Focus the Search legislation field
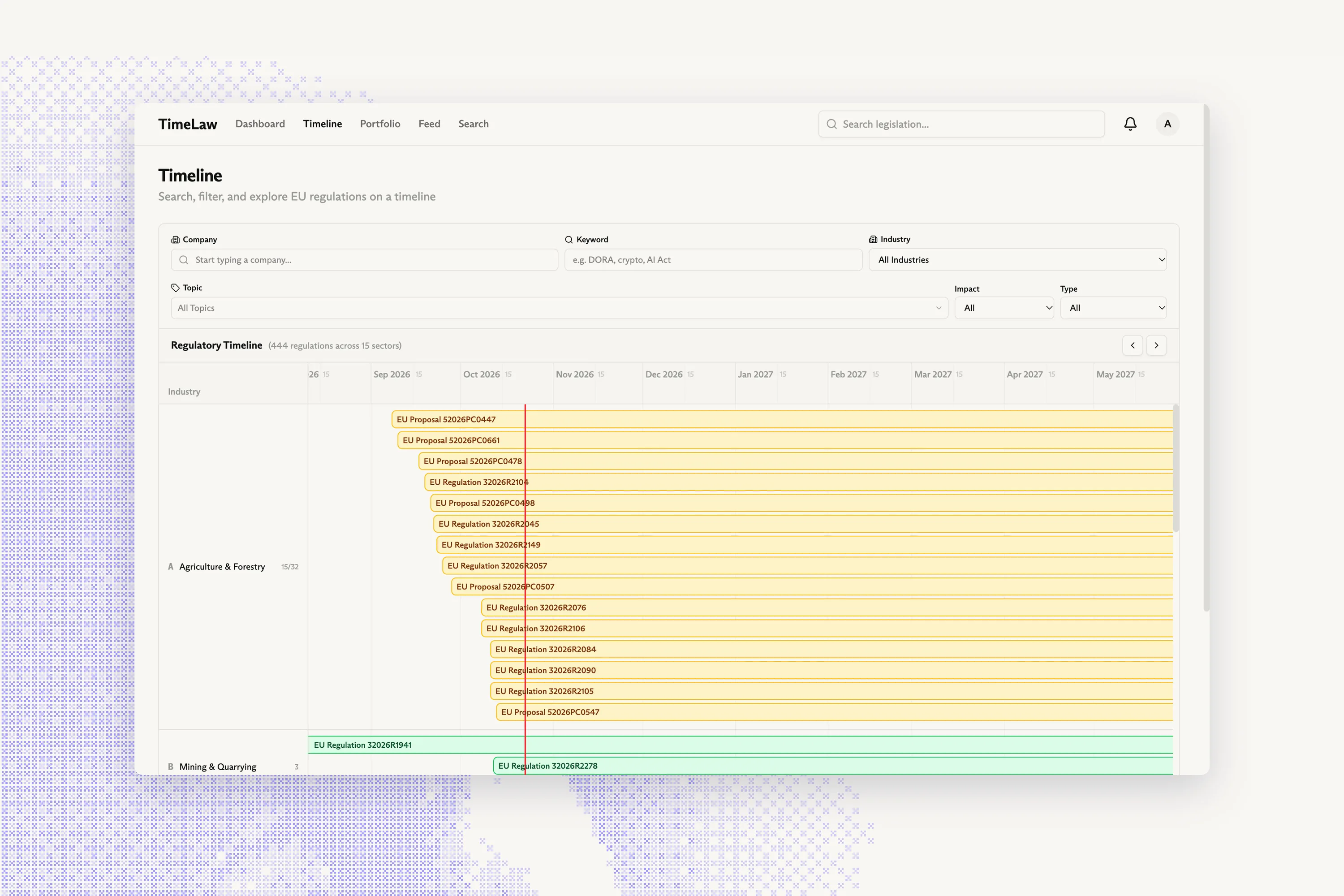 pyautogui.click(x=961, y=124)
